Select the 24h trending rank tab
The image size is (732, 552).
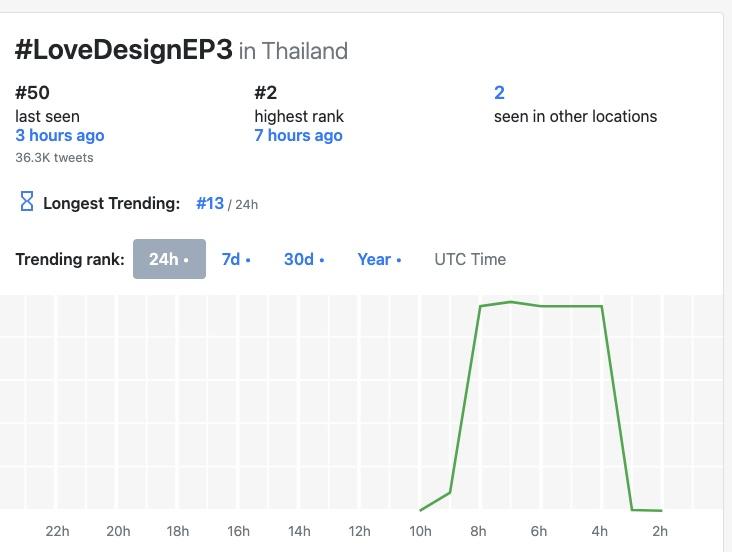tap(169, 259)
